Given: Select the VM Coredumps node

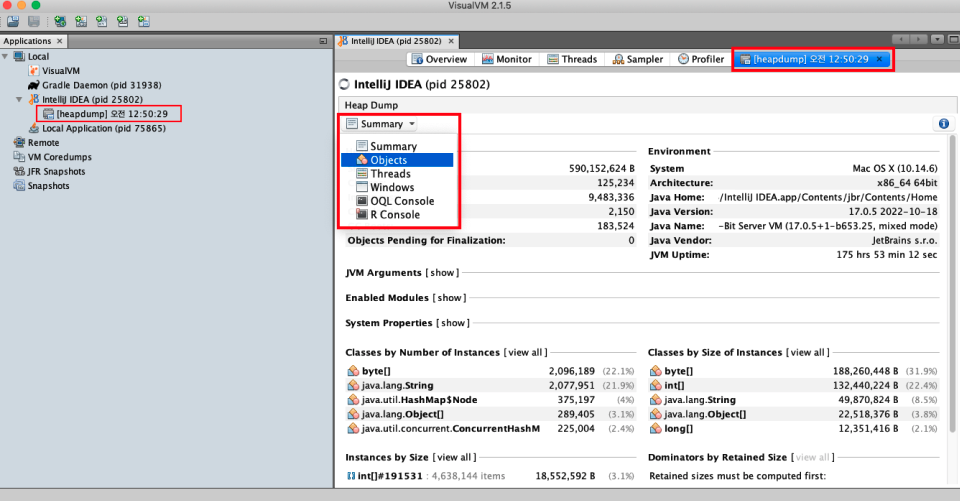Looking at the screenshot, I should (53, 157).
